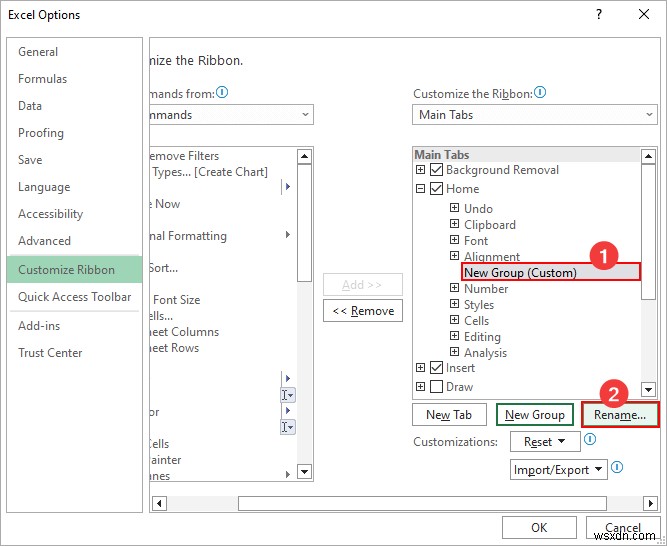Expand the Editing group
The image size is (667, 546).
click(454, 336)
